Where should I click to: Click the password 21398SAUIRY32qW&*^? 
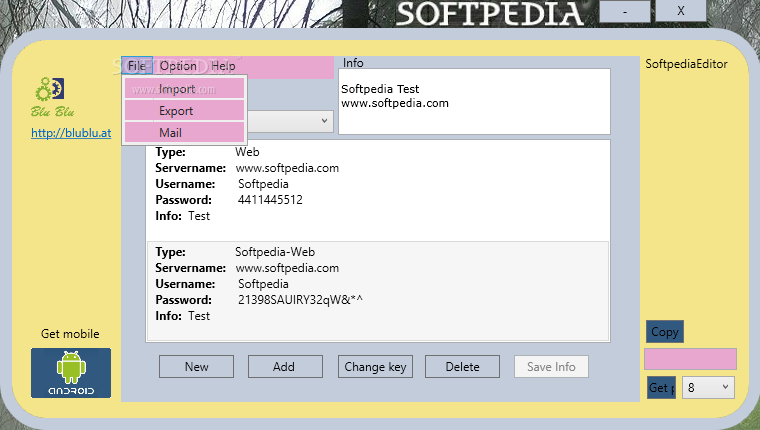click(x=300, y=300)
